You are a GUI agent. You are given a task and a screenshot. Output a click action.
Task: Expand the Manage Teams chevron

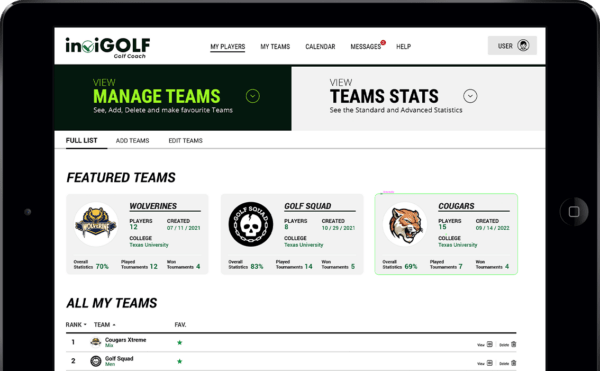253,96
